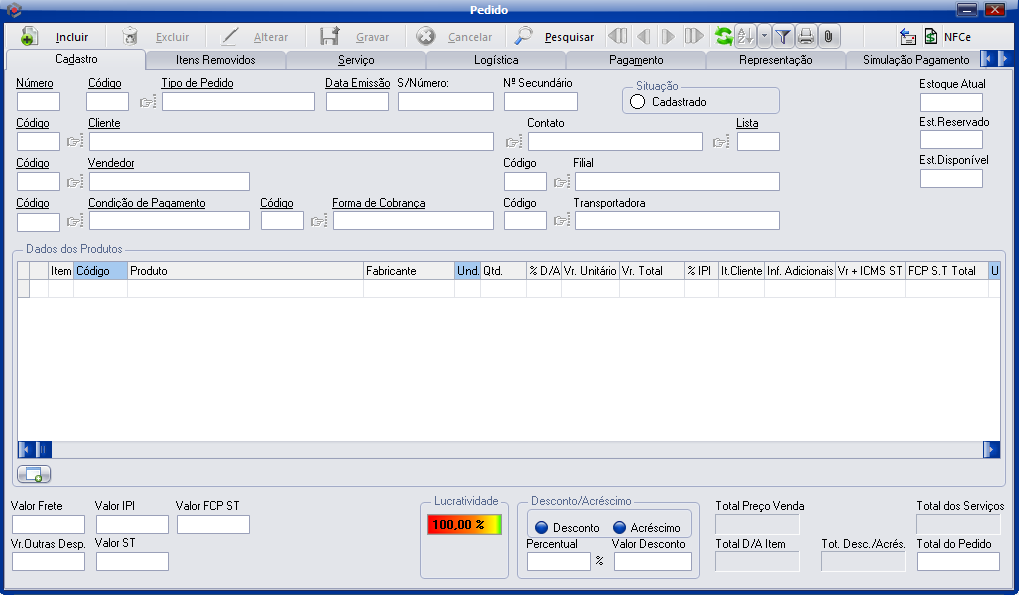Switch to the Itens Removidos tab

pyautogui.click(x=215, y=60)
